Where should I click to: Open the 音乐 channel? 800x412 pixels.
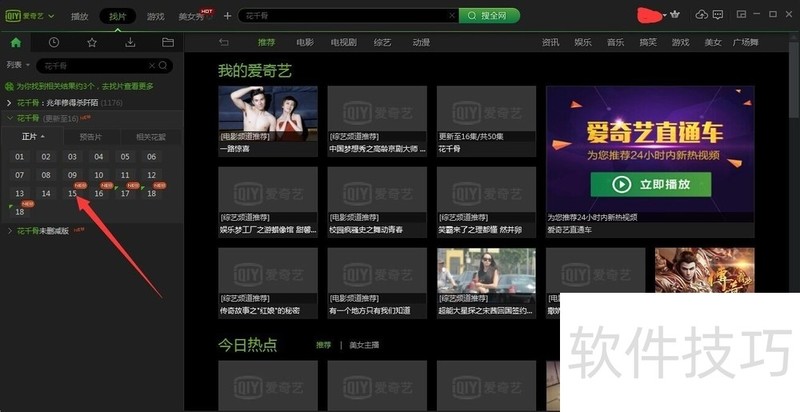pyautogui.click(x=615, y=42)
